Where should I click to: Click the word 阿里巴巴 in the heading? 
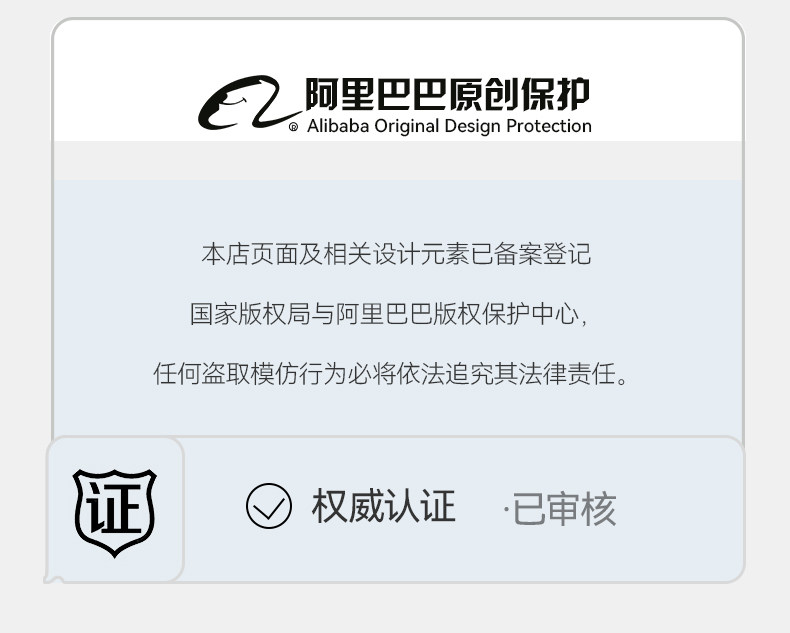pos(376,94)
